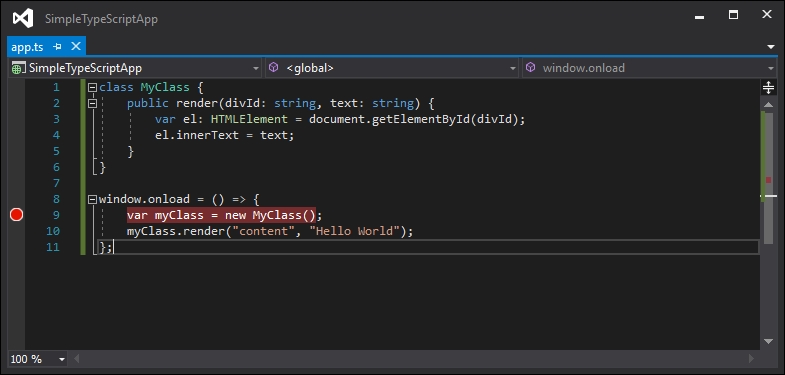The height and width of the screenshot is (375, 785).
Task: Click the highlighted 'new MyClass()' breakpoint line
Action: [221, 215]
